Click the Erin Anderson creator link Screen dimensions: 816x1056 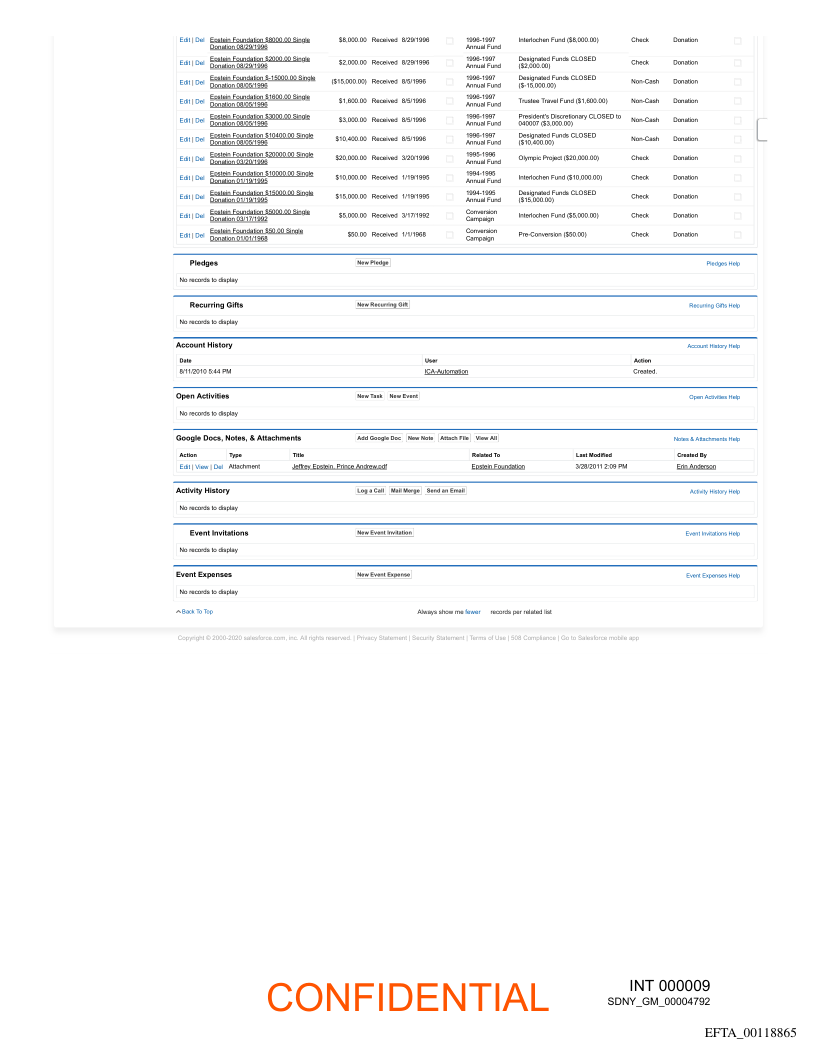click(696, 466)
